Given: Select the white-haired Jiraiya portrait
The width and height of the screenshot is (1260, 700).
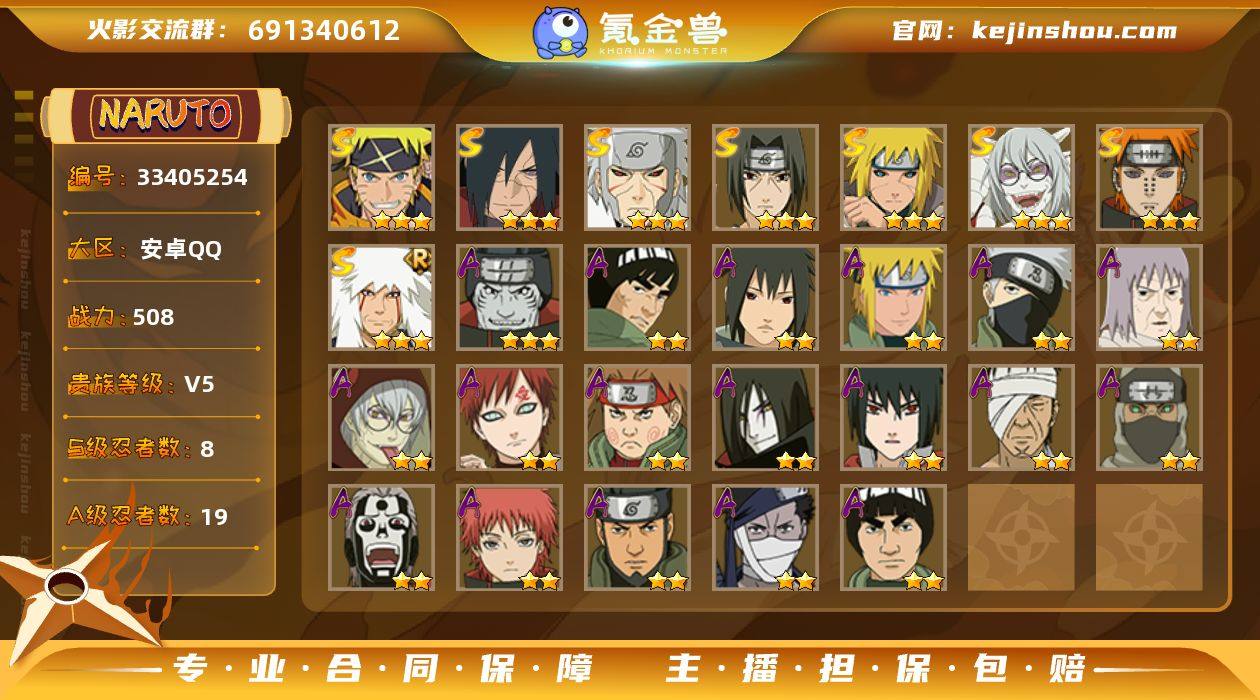Looking at the screenshot, I should coord(381,297).
